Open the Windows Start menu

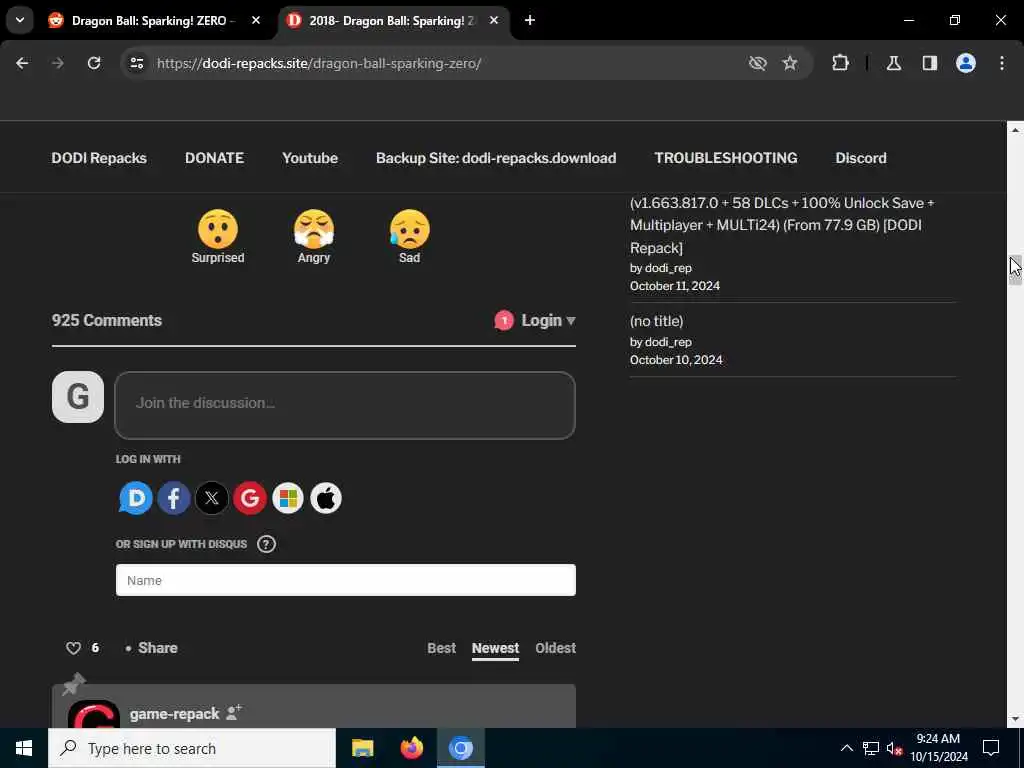[24, 748]
